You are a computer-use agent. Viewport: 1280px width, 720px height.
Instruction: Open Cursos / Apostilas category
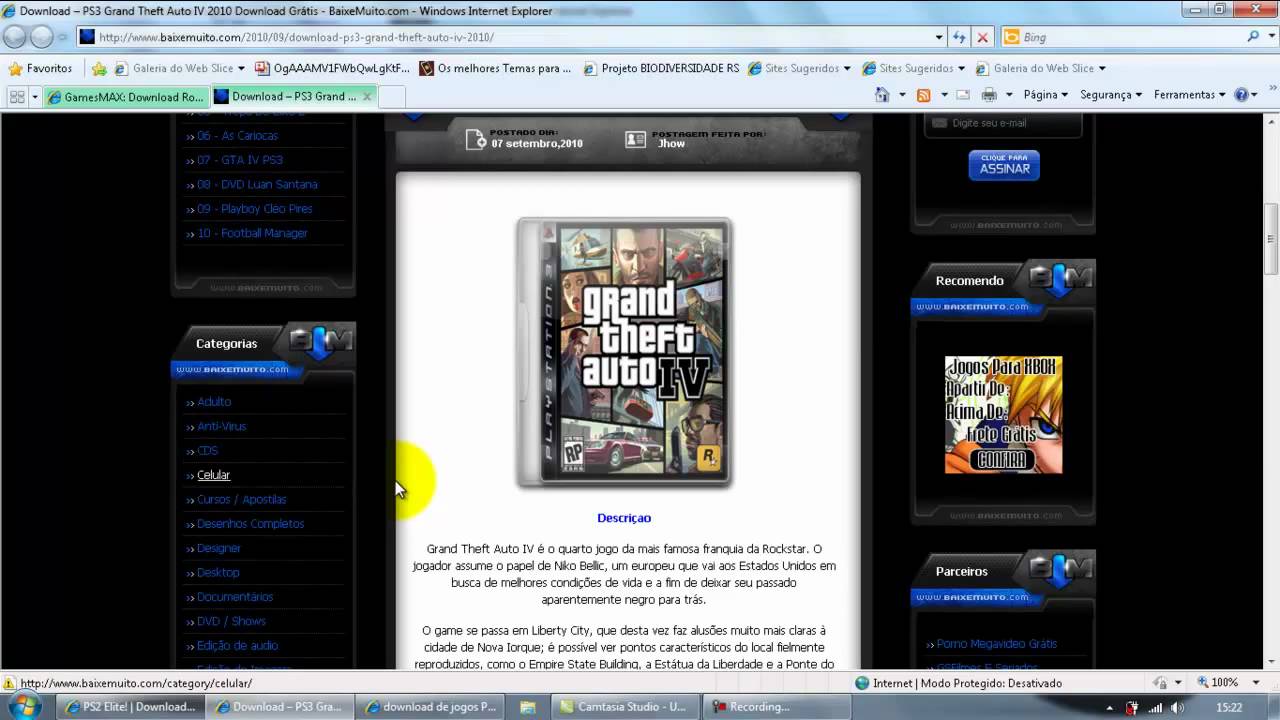coord(241,500)
